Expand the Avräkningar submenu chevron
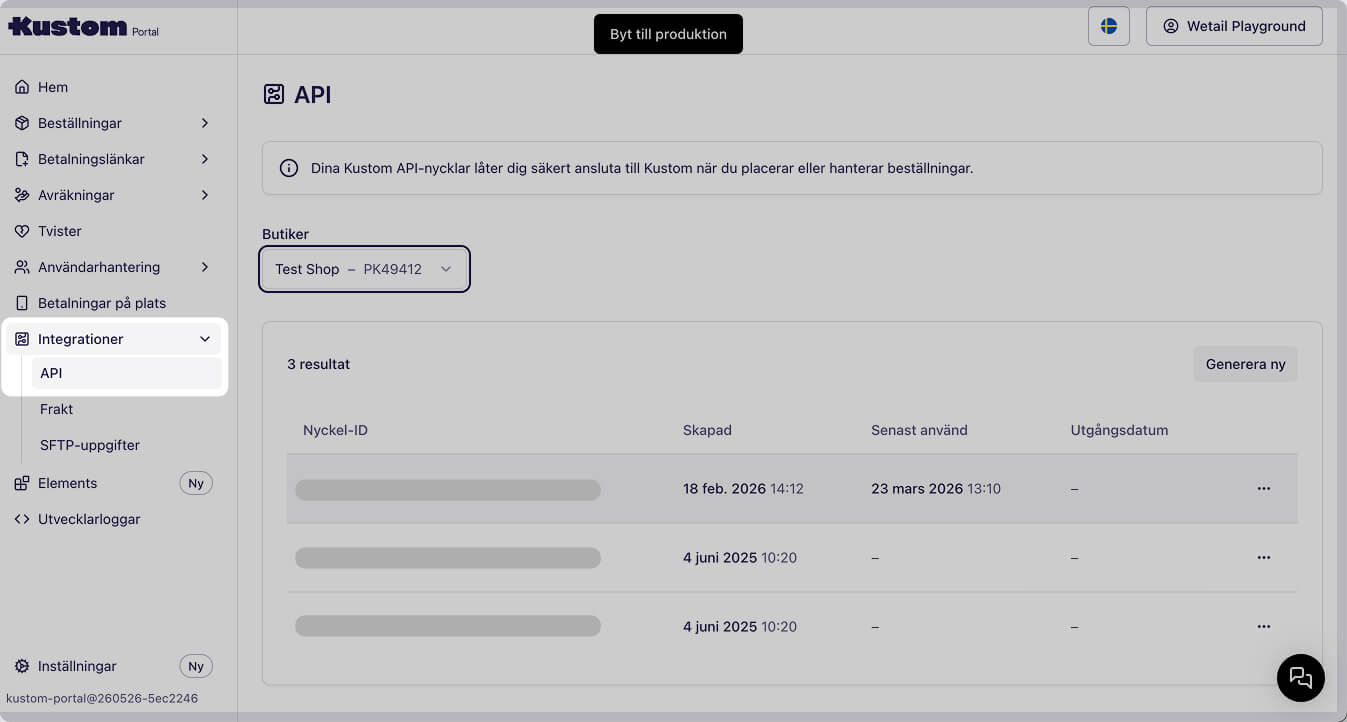The height and width of the screenshot is (722, 1347). pos(205,195)
